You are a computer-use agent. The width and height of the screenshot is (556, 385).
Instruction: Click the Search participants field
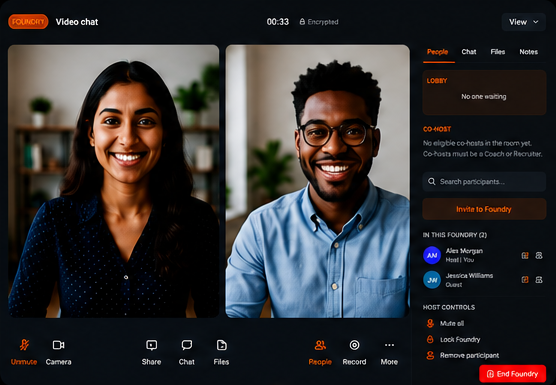coord(484,182)
